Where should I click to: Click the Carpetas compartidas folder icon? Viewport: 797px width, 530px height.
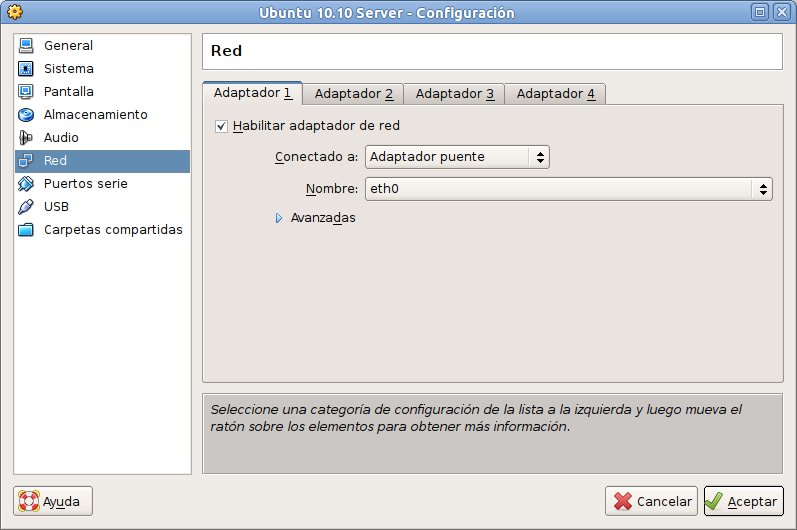[x=26, y=230]
